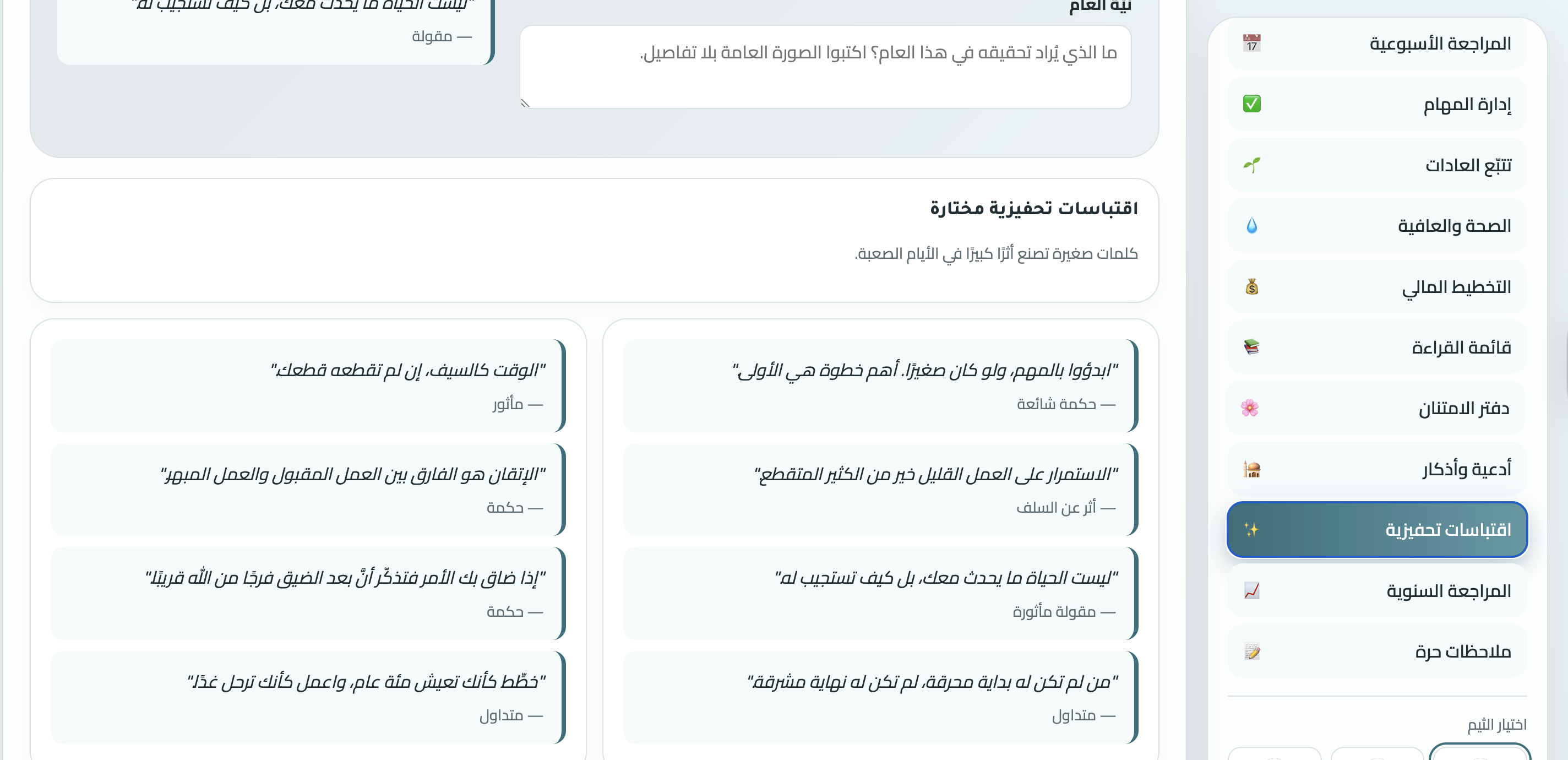Select الصحة والعافية menu item
This screenshot has width=1568, height=760.
coord(1377,226)
